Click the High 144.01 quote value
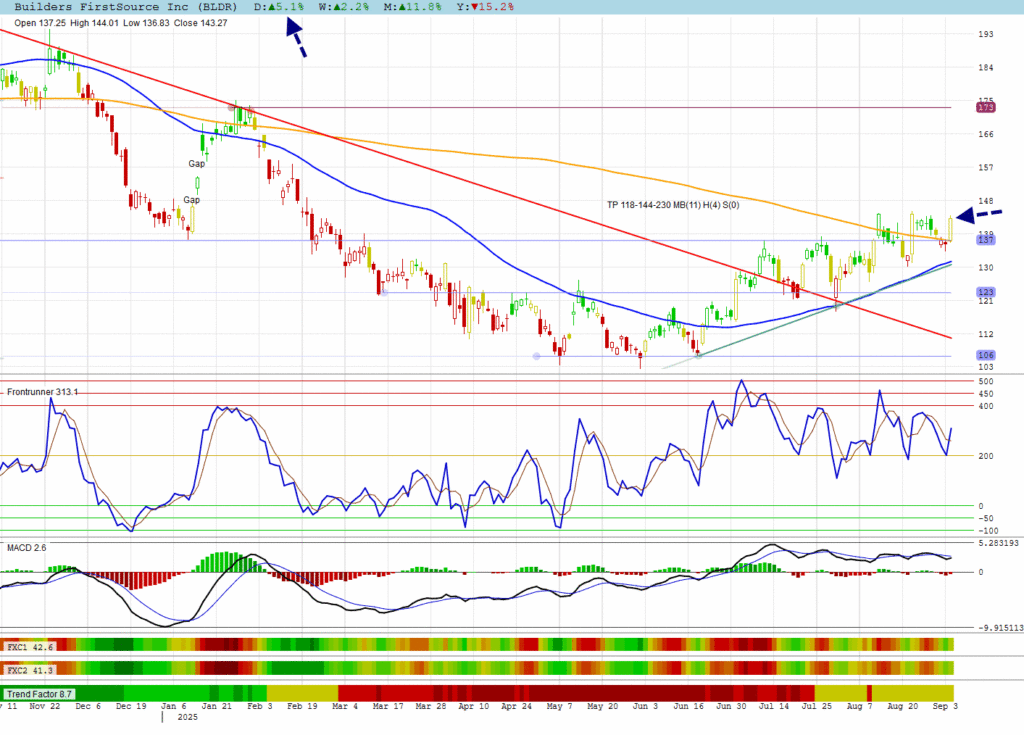 tap(94, 23)
